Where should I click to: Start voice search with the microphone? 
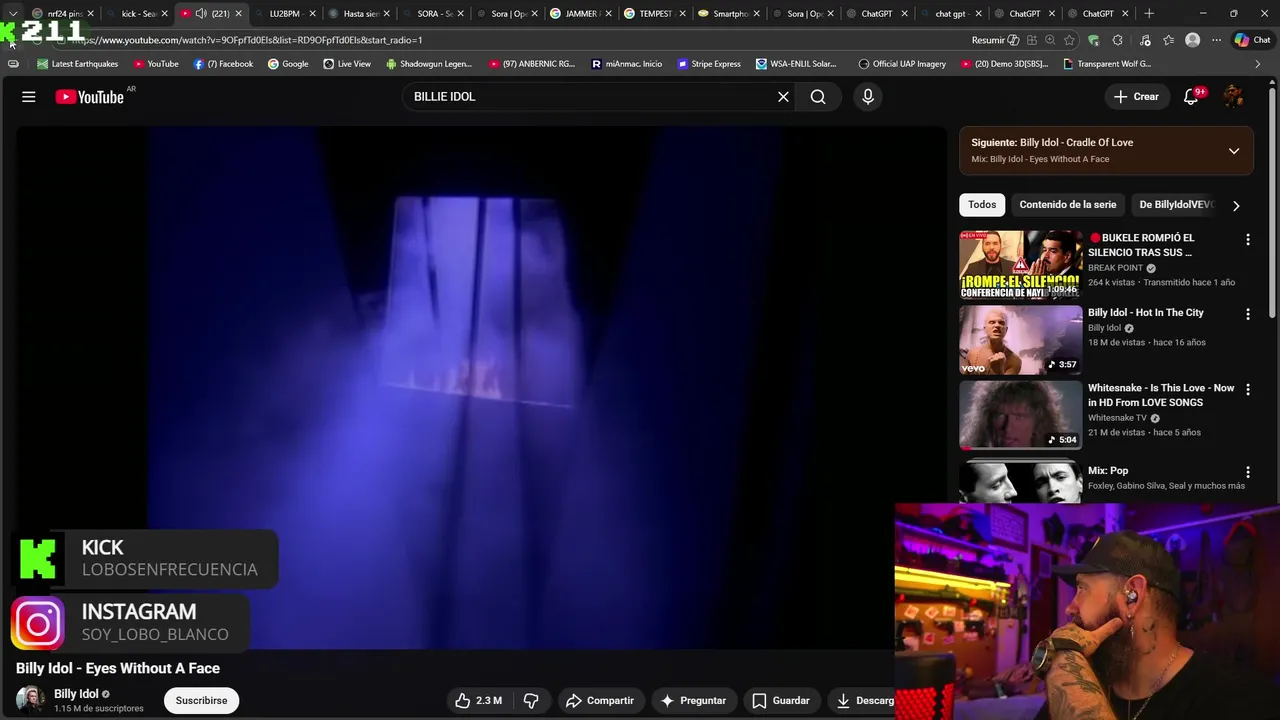point(868,97)
